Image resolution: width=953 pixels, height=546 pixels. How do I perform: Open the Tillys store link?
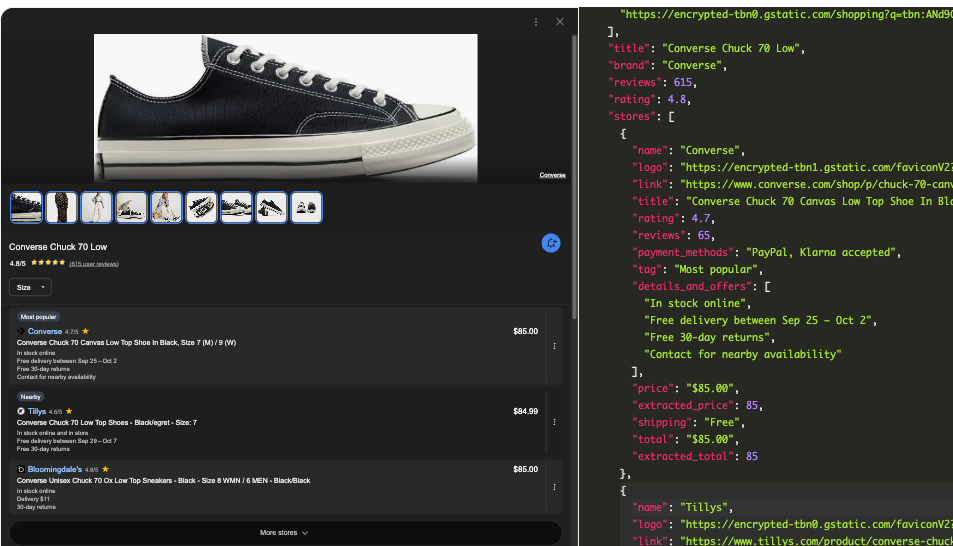(37, 411)
